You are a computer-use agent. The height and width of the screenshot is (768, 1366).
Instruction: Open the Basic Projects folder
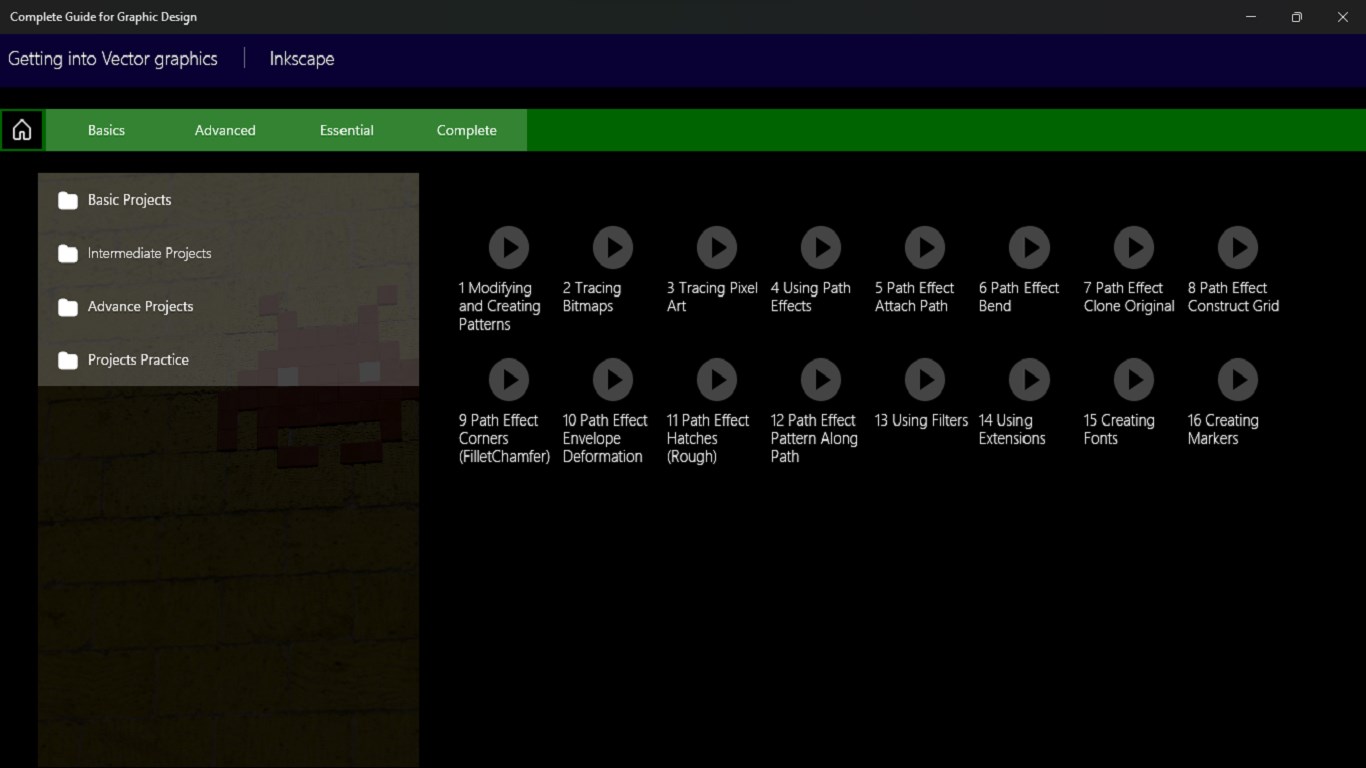(x=128, y=200)
